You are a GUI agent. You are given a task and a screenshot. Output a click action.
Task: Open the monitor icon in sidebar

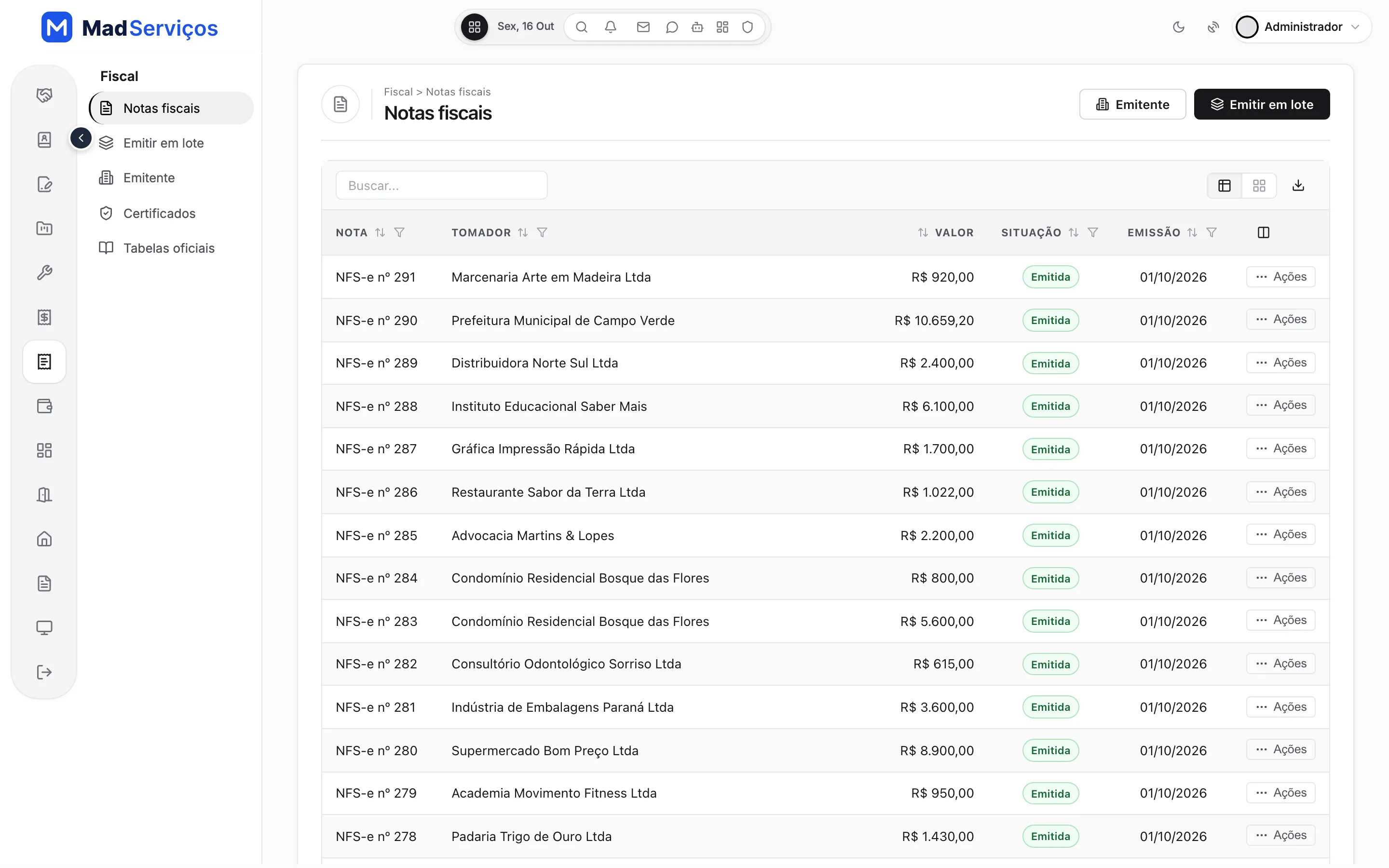[x=44, y=628]
